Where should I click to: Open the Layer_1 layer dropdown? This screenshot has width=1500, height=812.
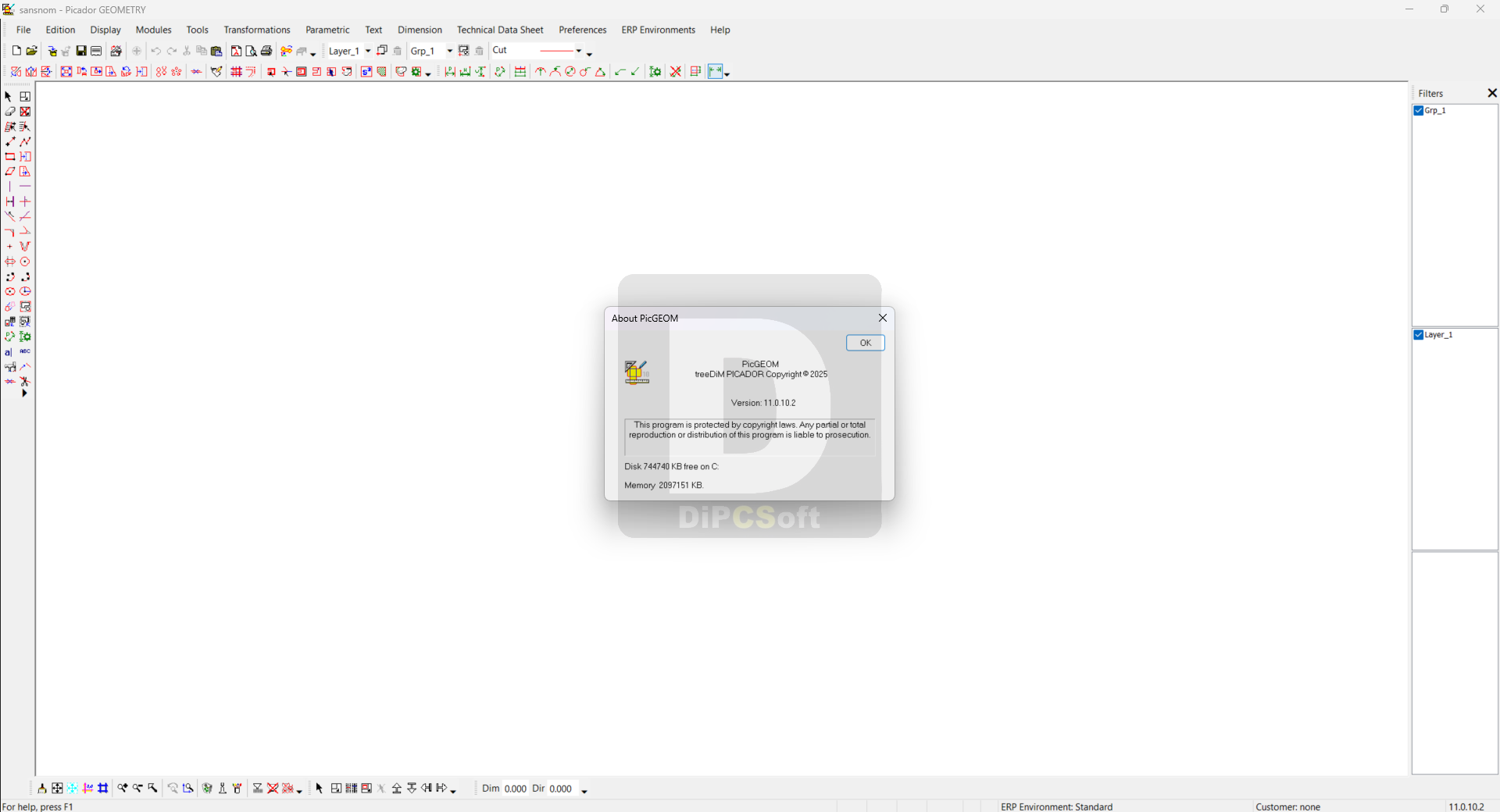click(367, 51)
